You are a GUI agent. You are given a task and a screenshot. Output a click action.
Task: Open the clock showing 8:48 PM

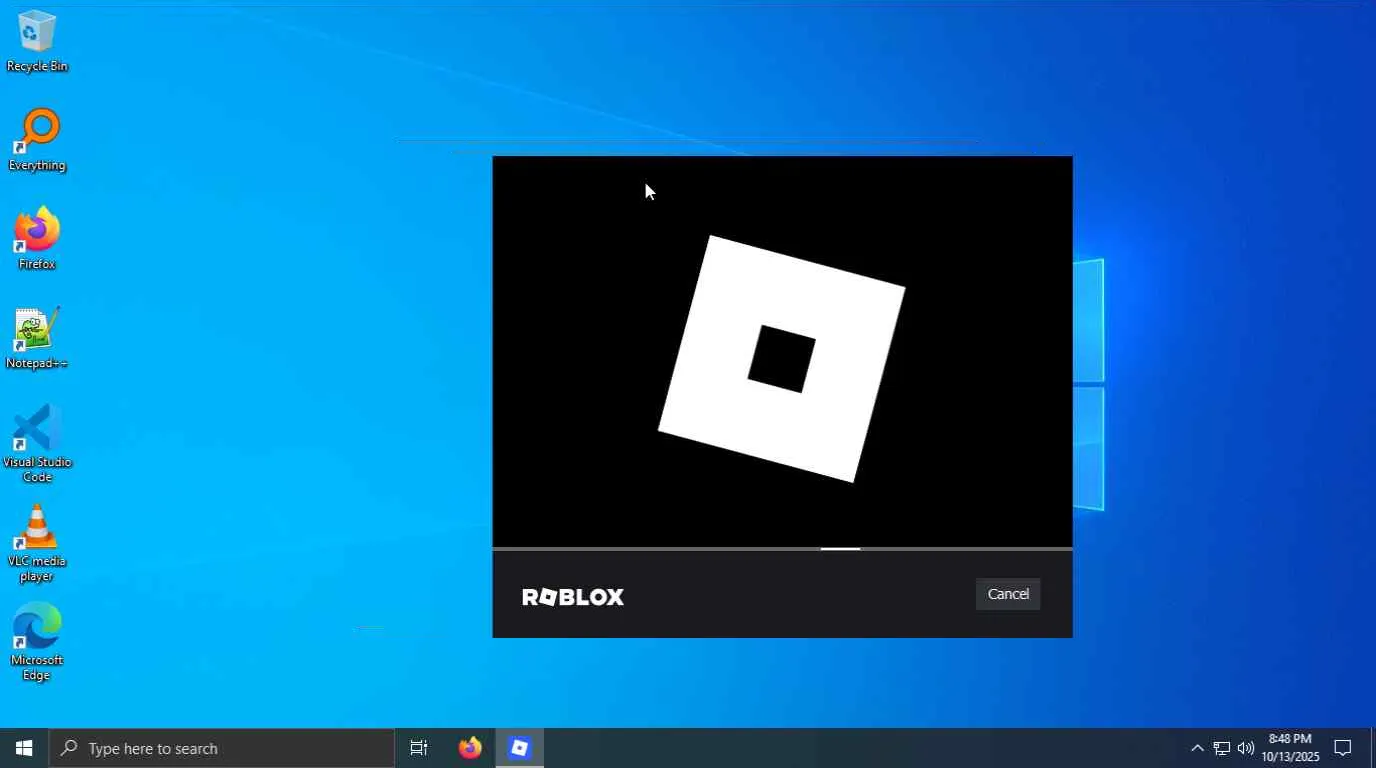coord(1290,748)
